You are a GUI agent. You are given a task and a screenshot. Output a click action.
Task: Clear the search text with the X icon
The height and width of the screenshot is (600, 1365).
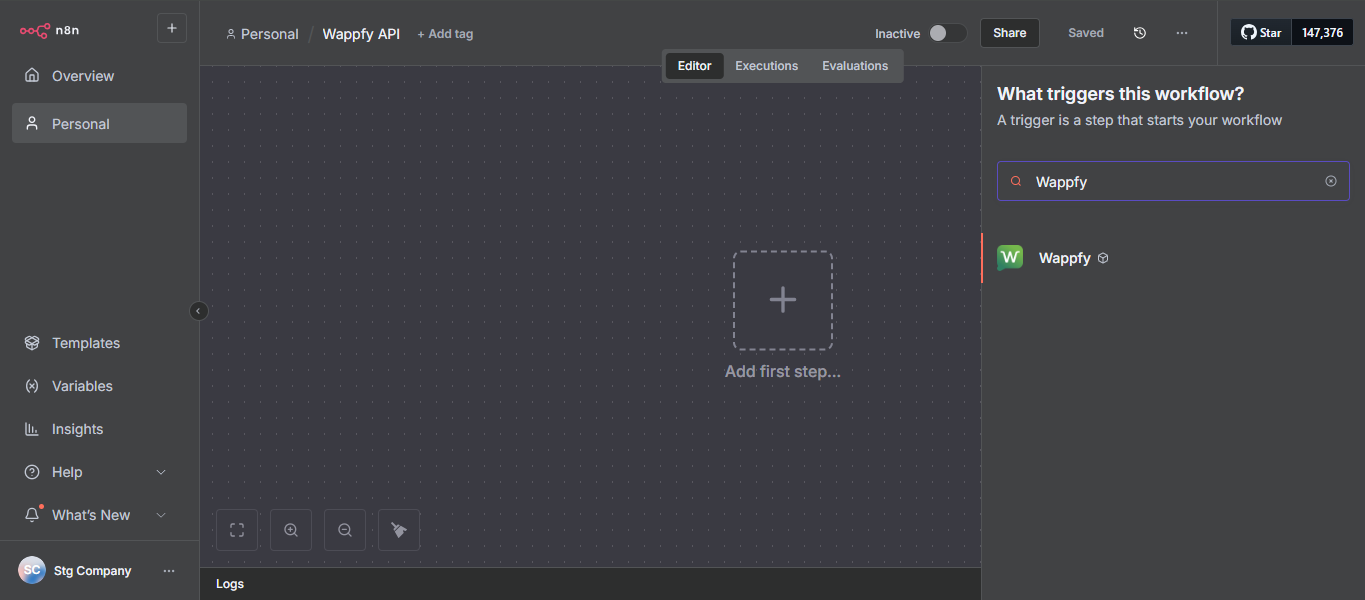(x=1331, y=181)
